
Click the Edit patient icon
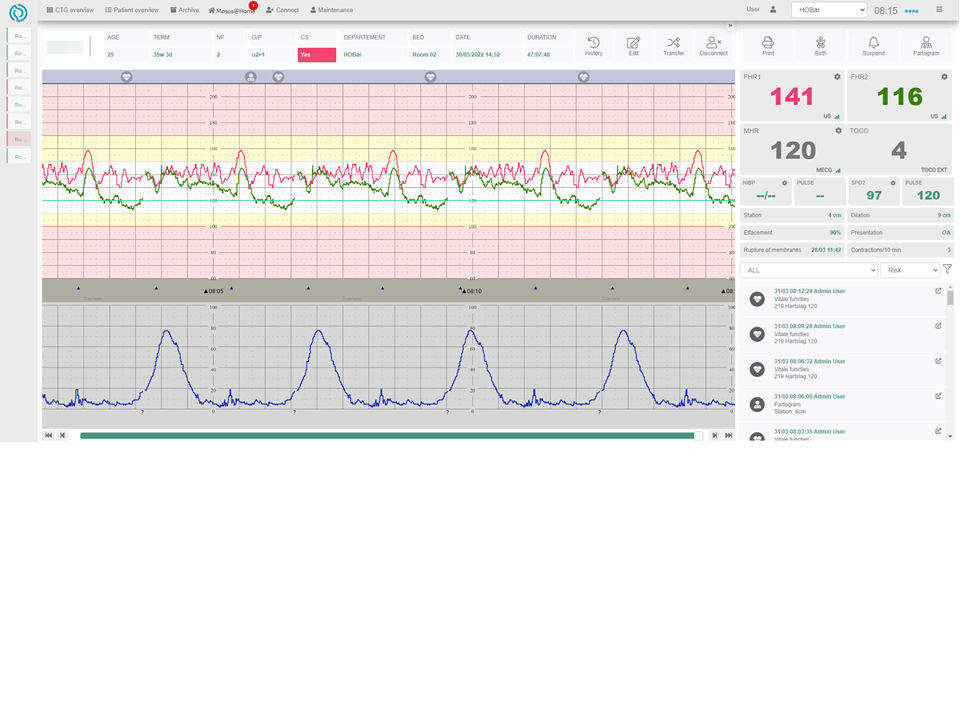634,46
